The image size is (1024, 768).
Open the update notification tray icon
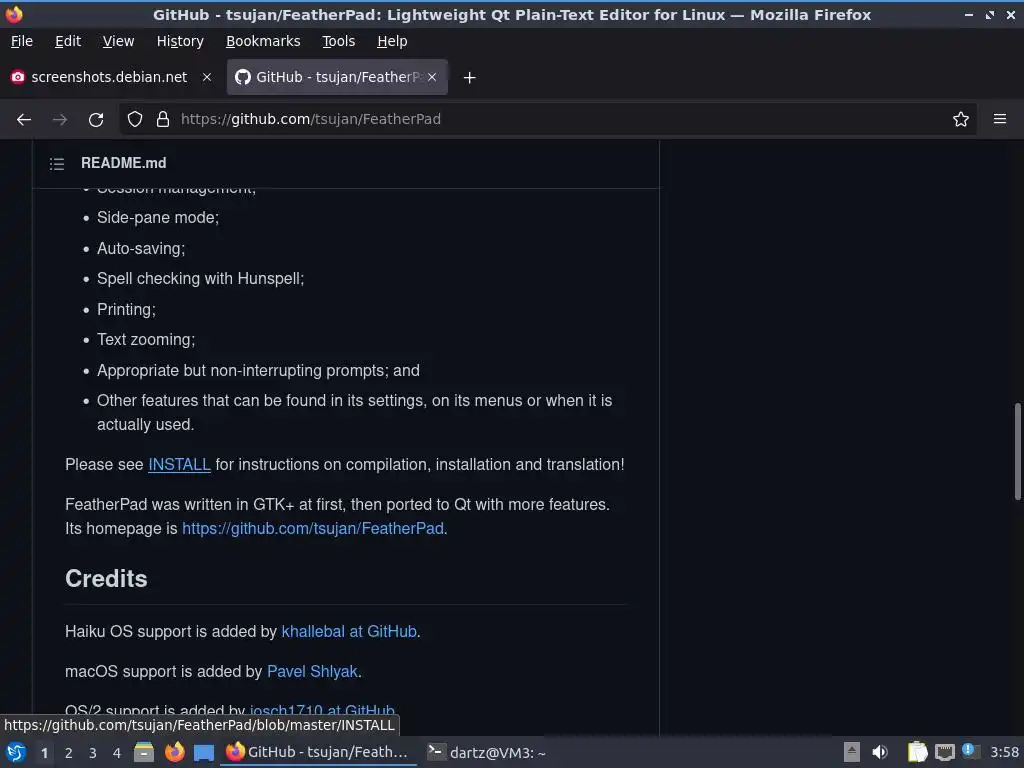point(970,751)
